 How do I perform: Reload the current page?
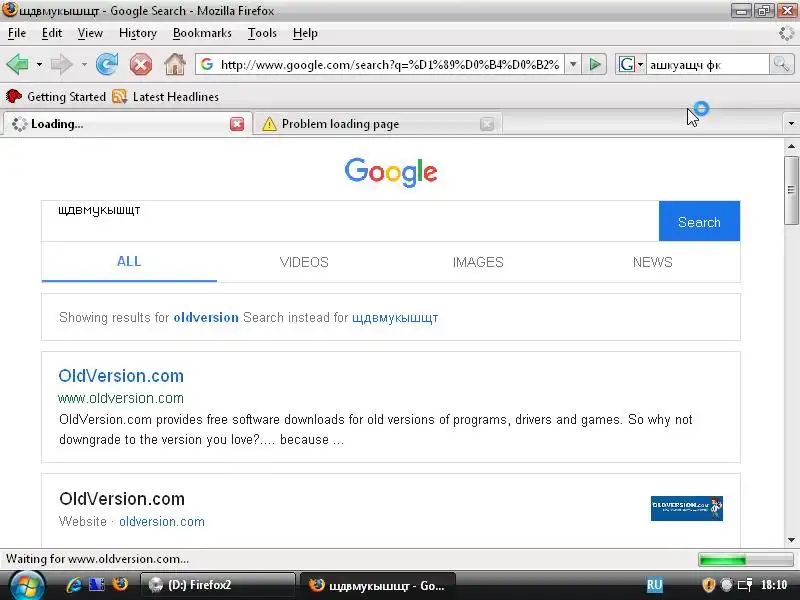[107, 65]
